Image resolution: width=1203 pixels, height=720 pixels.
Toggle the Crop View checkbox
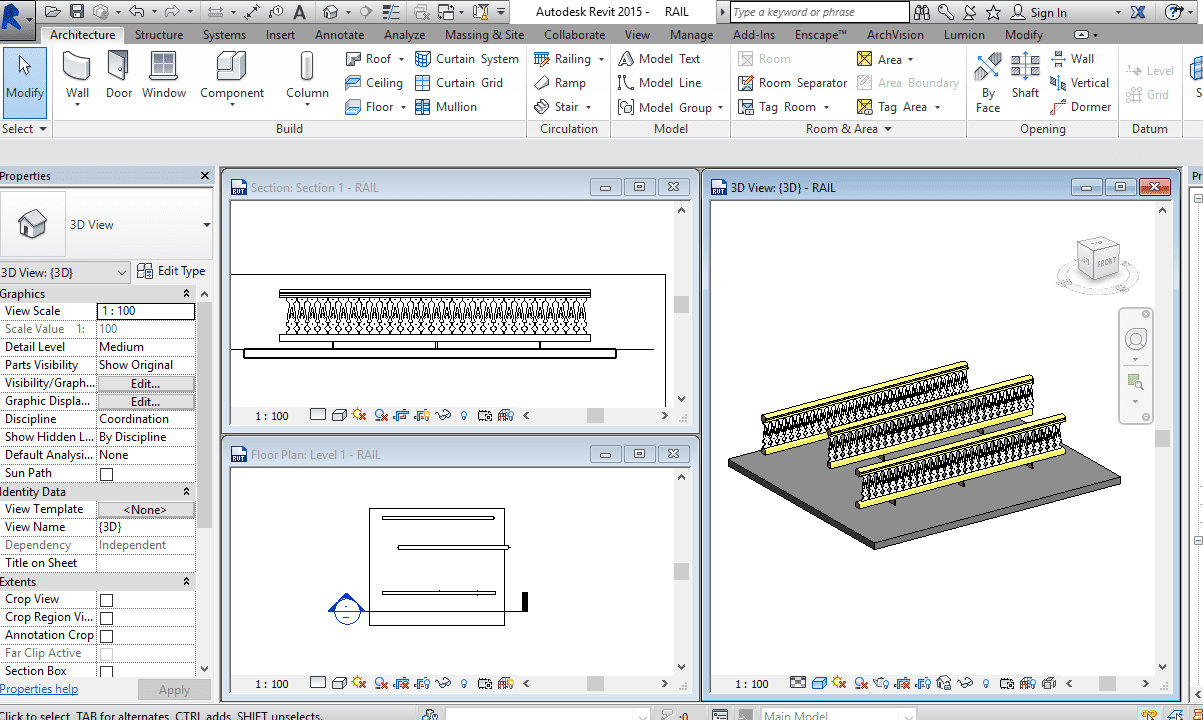(106, 600)
